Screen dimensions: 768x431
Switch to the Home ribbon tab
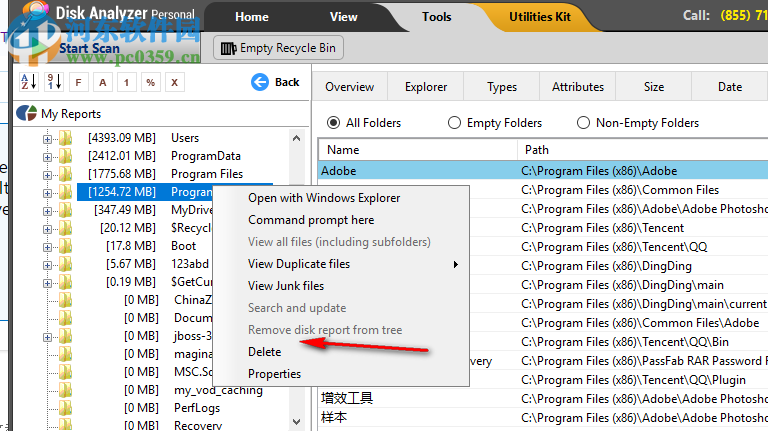(252, 17)
